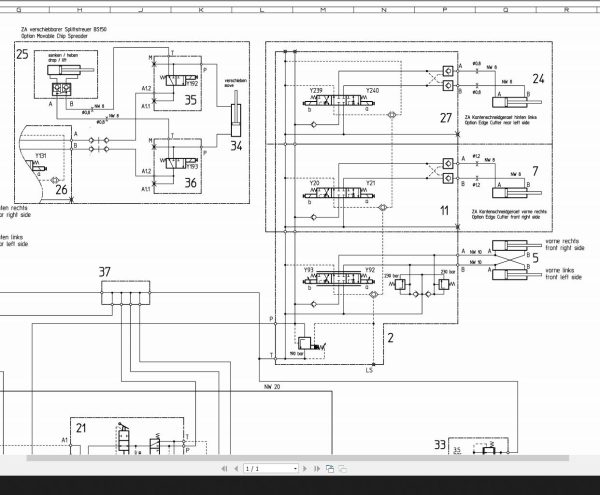Click 'Option Edge Cutter rear left side' caption
The height and width of the screenshot is (495, 600).
coord(497,123)
